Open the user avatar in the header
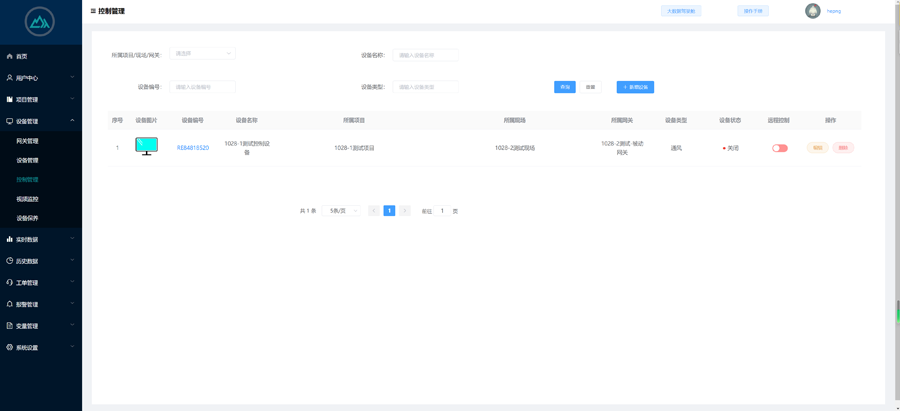 (x=812, y=11)
